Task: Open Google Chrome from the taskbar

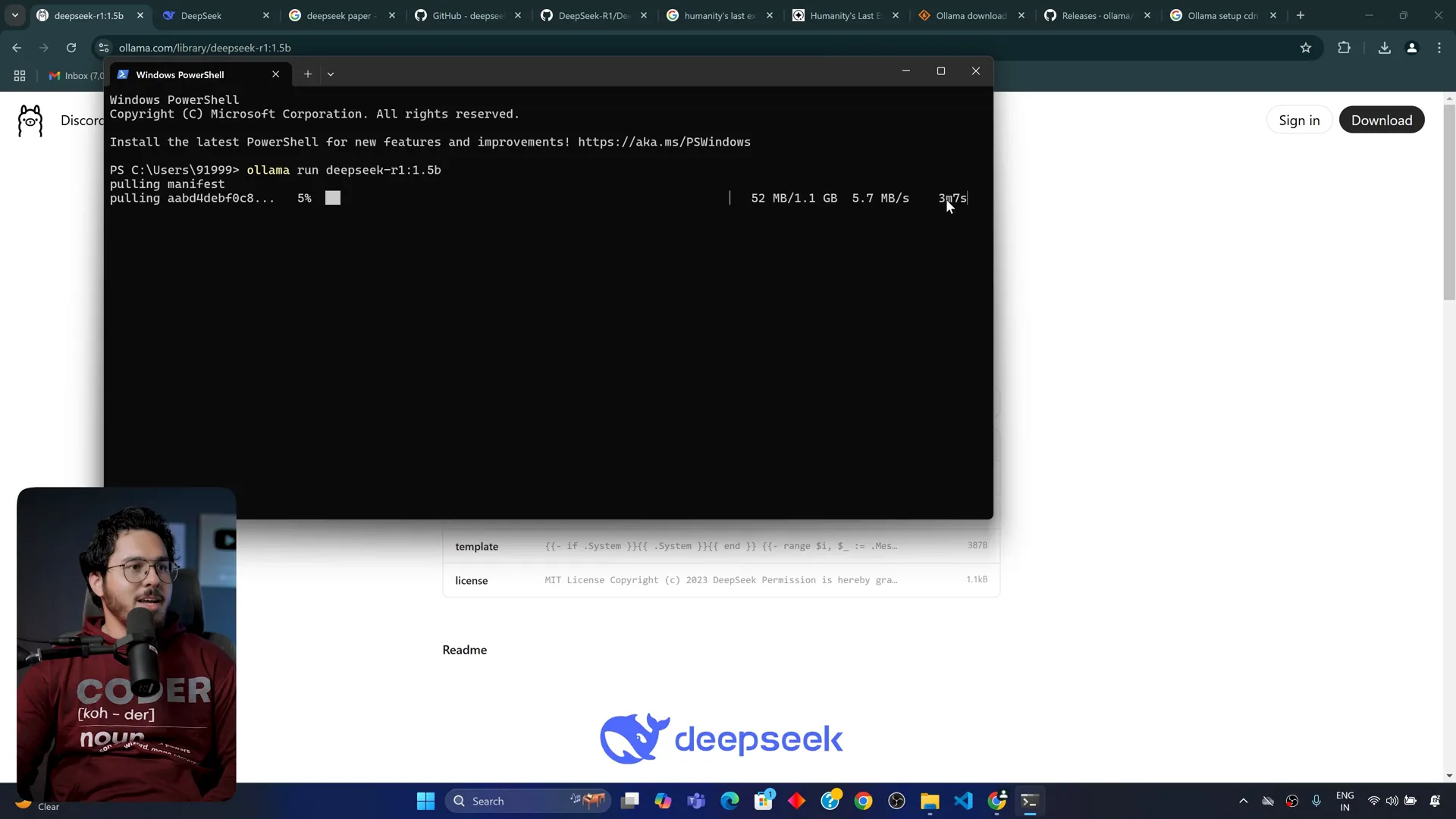Action: [863, 801]
